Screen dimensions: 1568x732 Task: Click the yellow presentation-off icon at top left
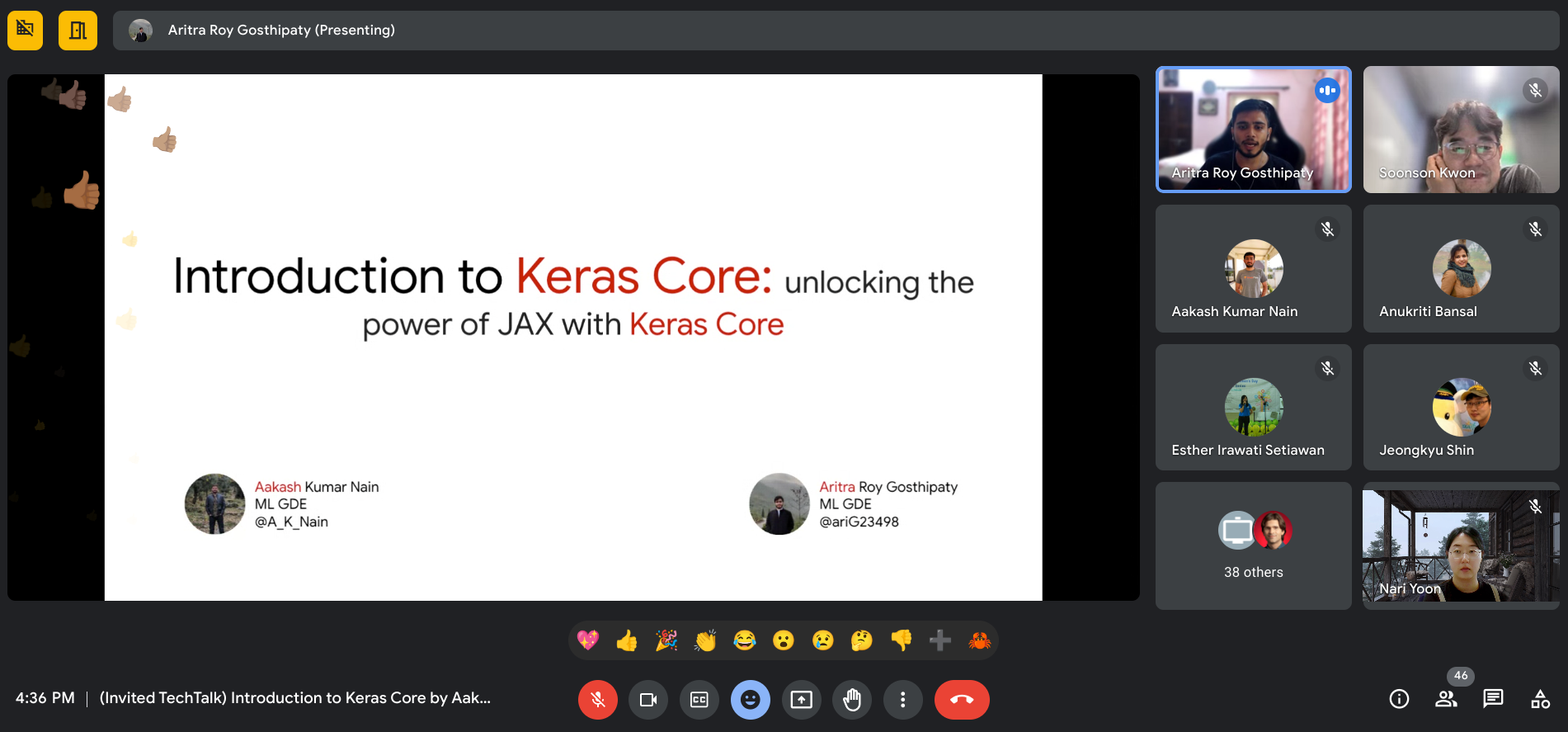coord(26,31)
